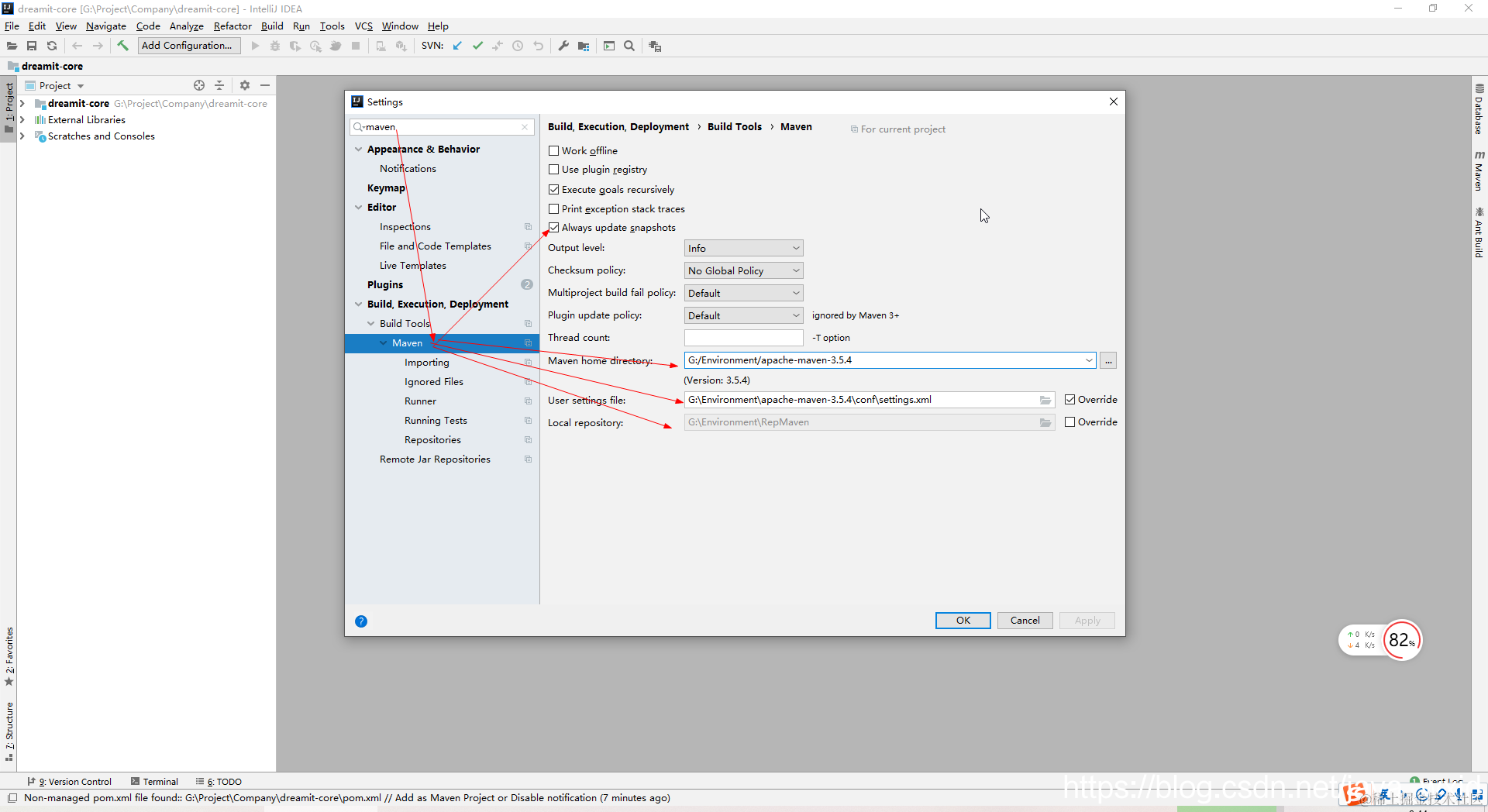Collapse the Build Tools tree node
The image size is (1488, 812).
point(370,324)
